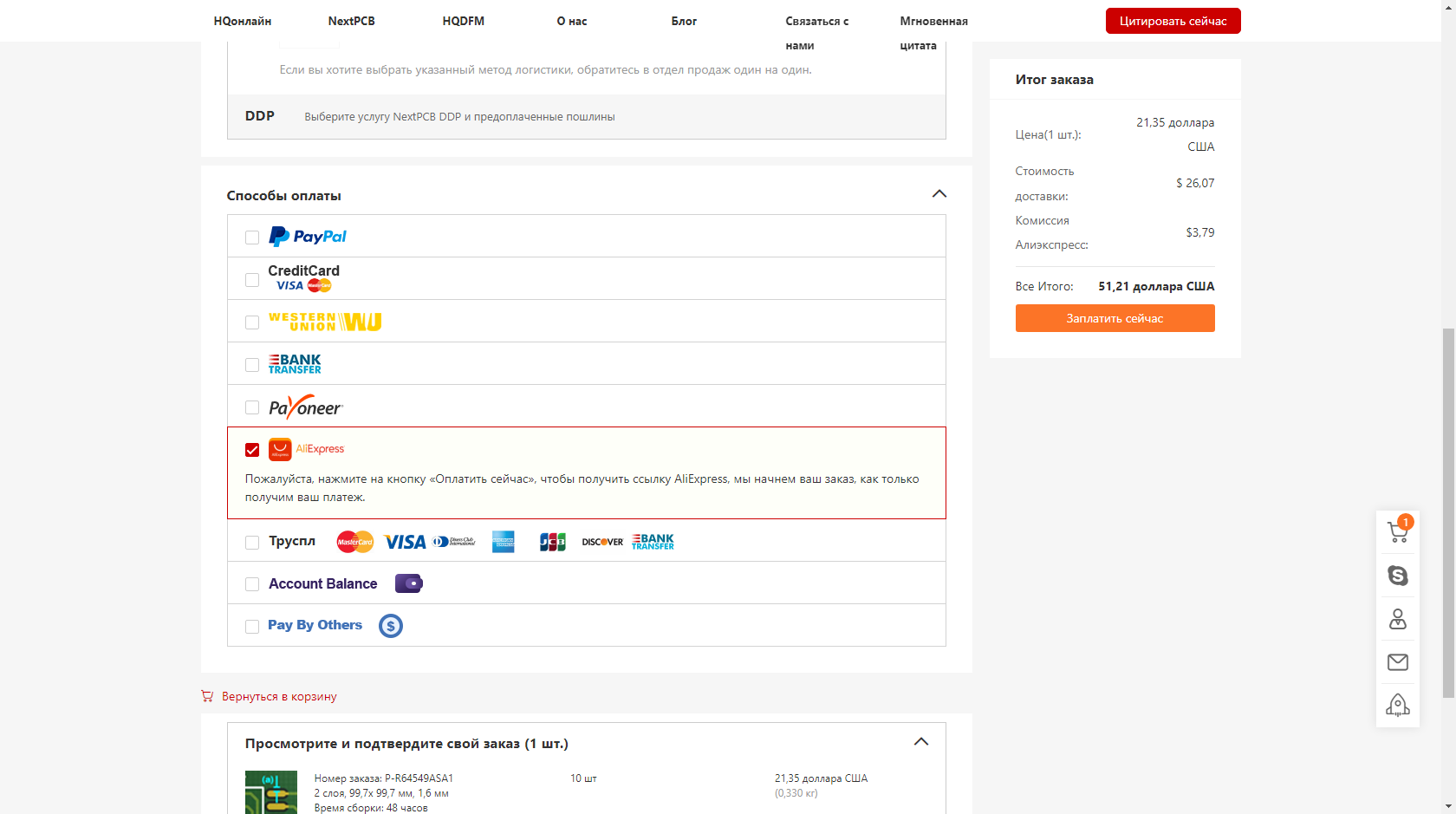
Task: Open the shopping cart floating icon
Action: (x=1398, y=531)
